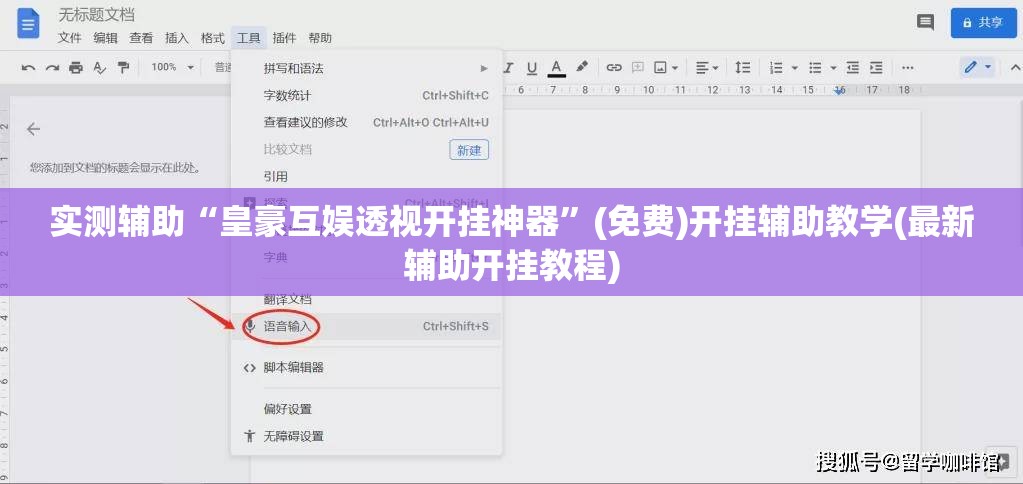Open the 编辑 menu
Screen dimensions: 1023x484
pos(105,38)
